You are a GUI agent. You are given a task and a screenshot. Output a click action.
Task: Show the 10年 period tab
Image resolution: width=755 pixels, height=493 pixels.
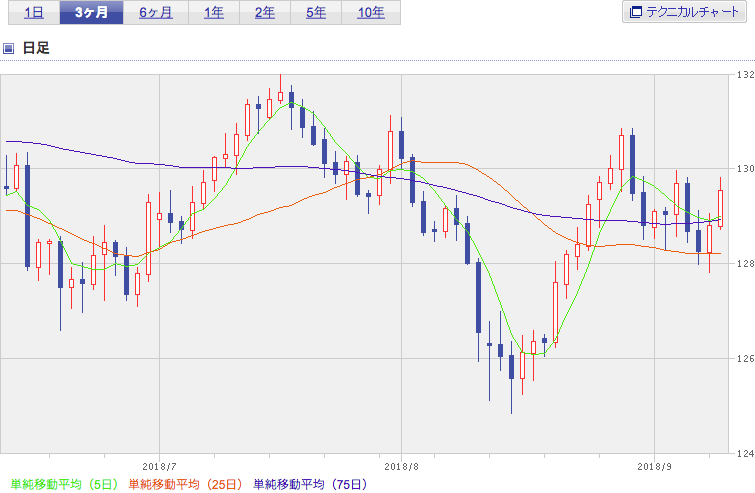(x=371, y=13)
